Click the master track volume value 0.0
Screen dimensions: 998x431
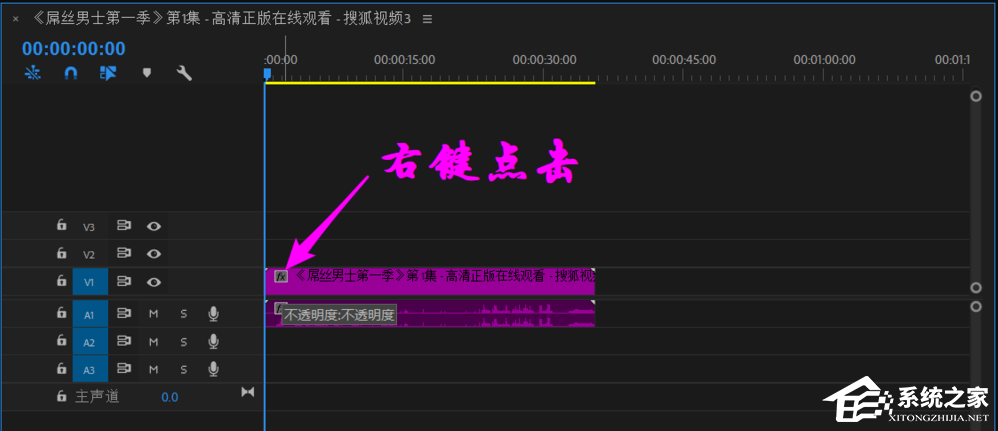click(x=170, y=397)
